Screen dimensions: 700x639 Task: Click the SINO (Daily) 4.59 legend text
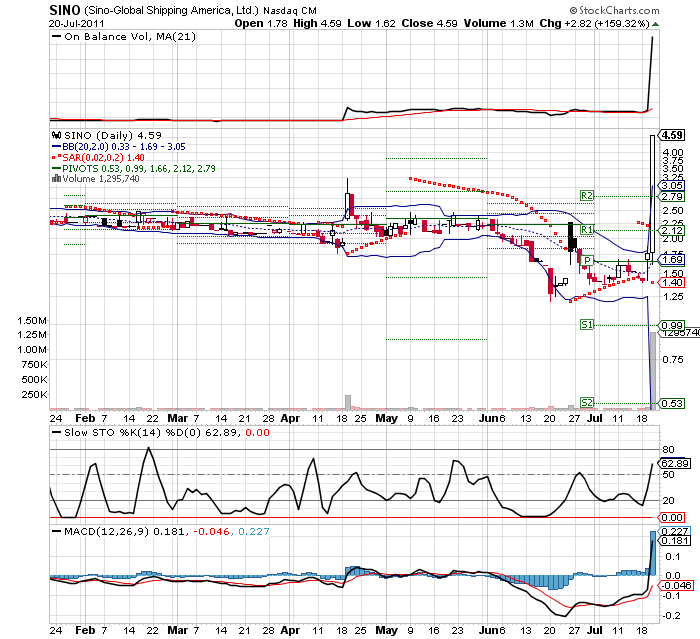pyautogui.click(x=113, y=135)
